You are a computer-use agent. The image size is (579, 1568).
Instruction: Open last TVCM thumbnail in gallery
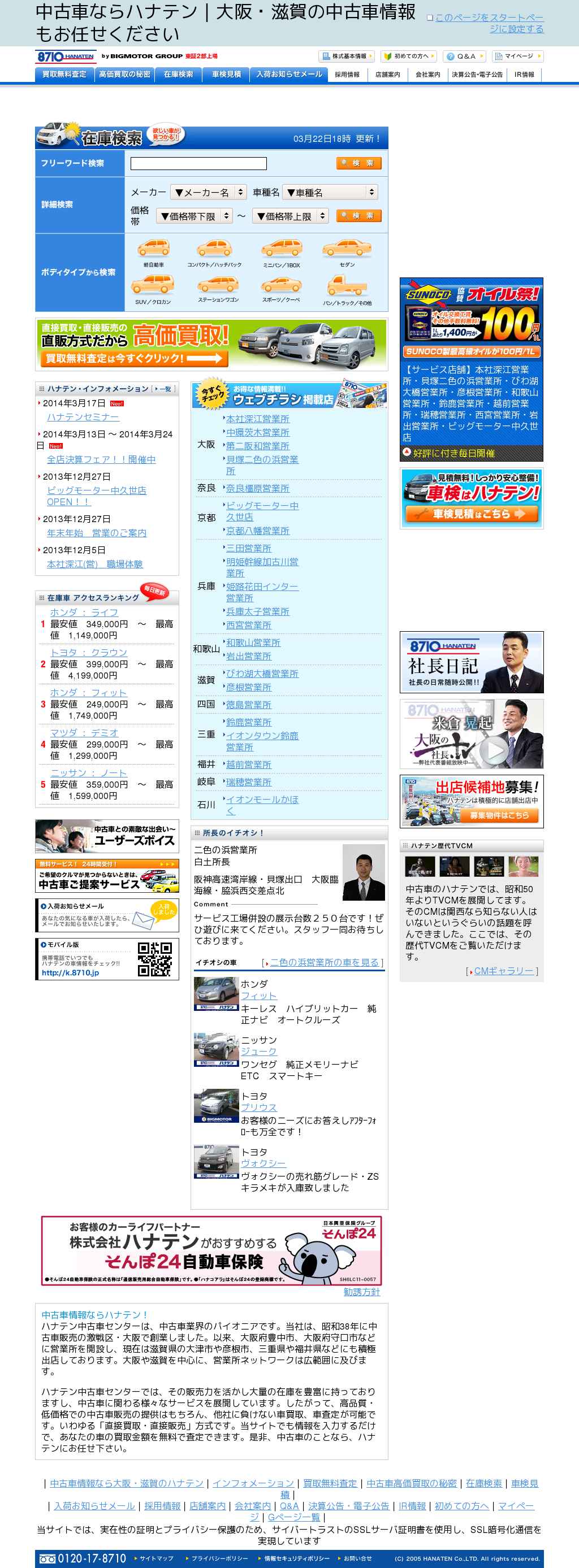click(524, 866)
